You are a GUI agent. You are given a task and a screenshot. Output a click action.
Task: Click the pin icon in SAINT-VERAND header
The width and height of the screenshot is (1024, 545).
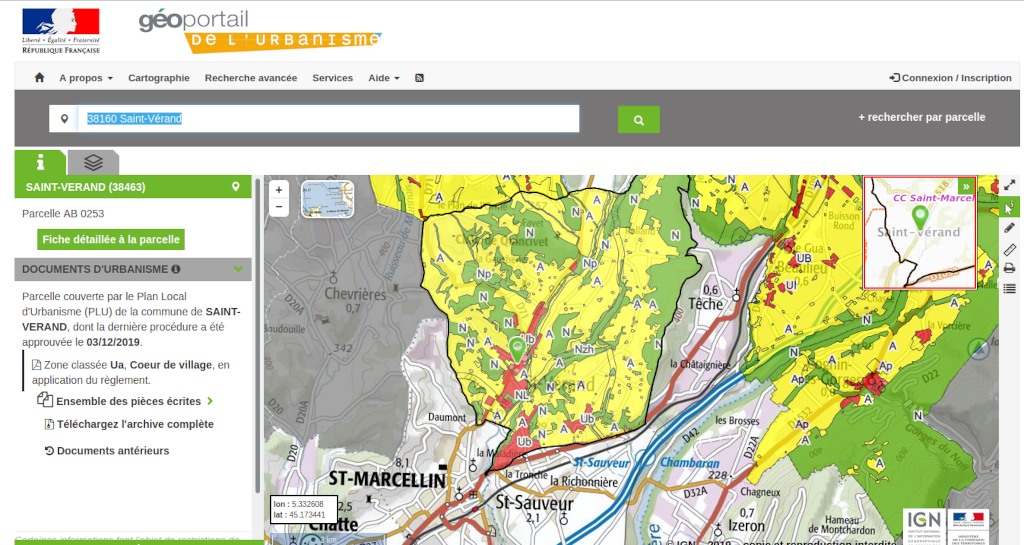tap(236, 187)
